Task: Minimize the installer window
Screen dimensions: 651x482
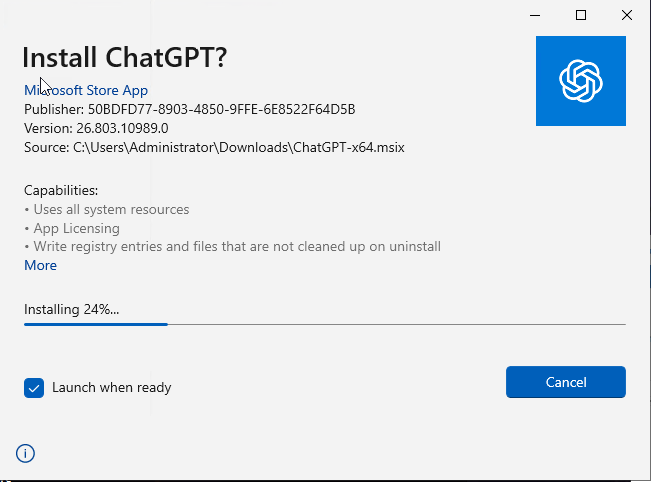Action: tap(535, 15)
